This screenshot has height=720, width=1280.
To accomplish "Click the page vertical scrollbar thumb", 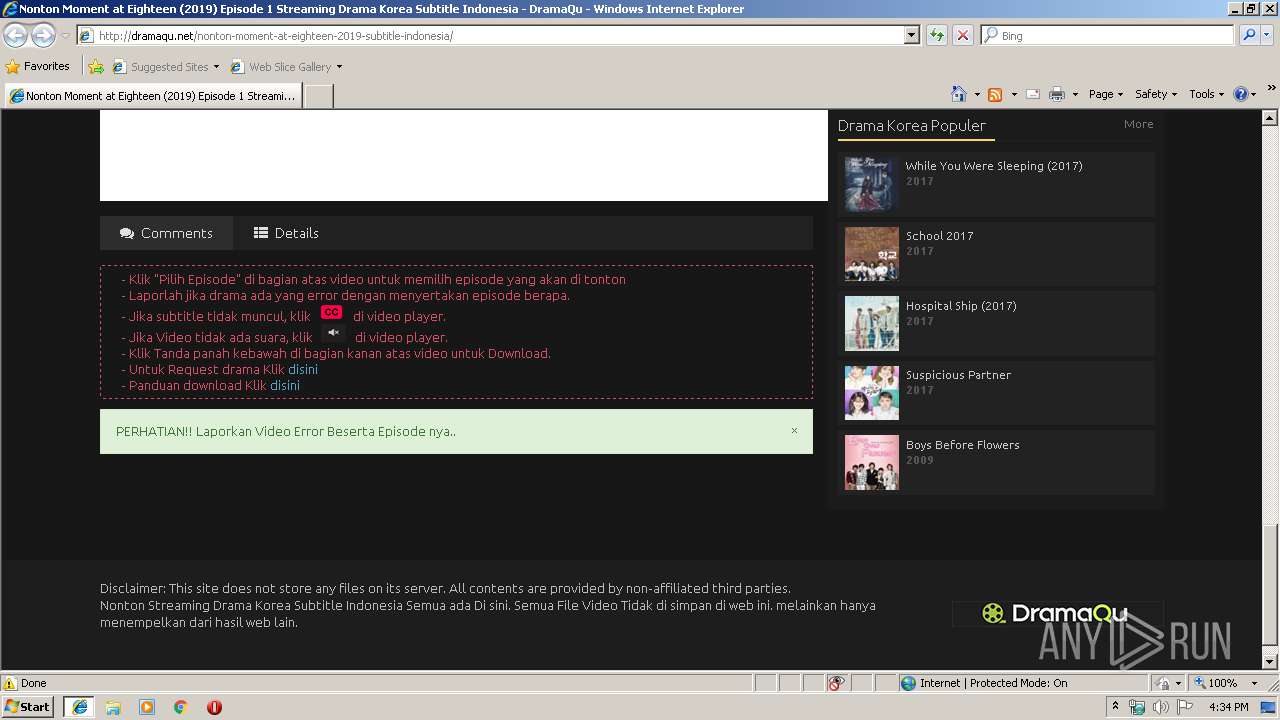I will tap(1270, 585).
